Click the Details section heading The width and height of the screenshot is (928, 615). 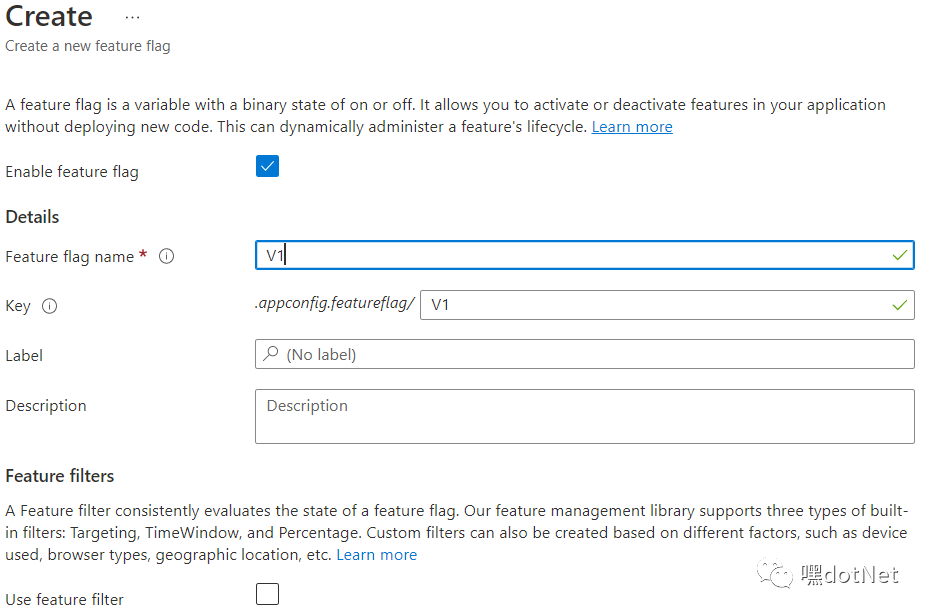tap(32, 217)
